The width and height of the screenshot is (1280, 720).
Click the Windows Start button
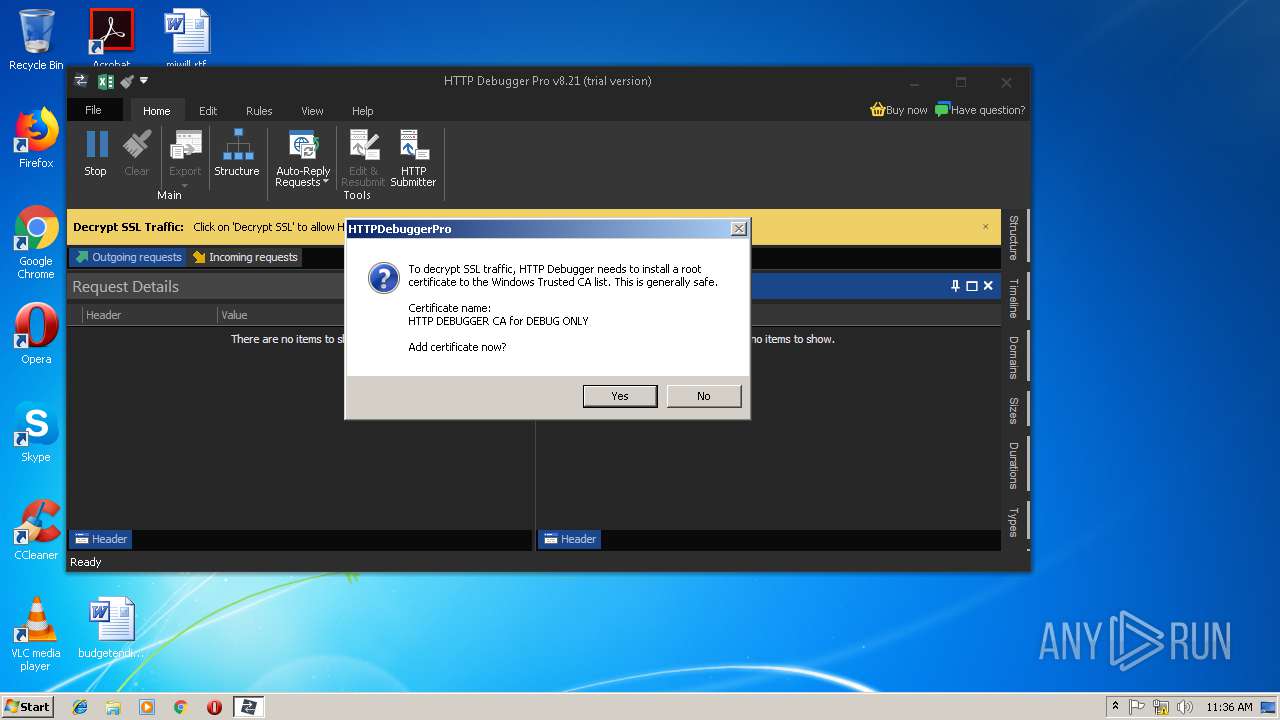27,707
